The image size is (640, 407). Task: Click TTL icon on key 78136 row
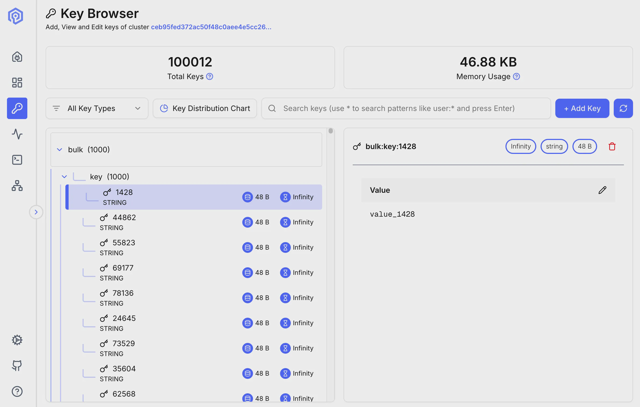[285, 298]
